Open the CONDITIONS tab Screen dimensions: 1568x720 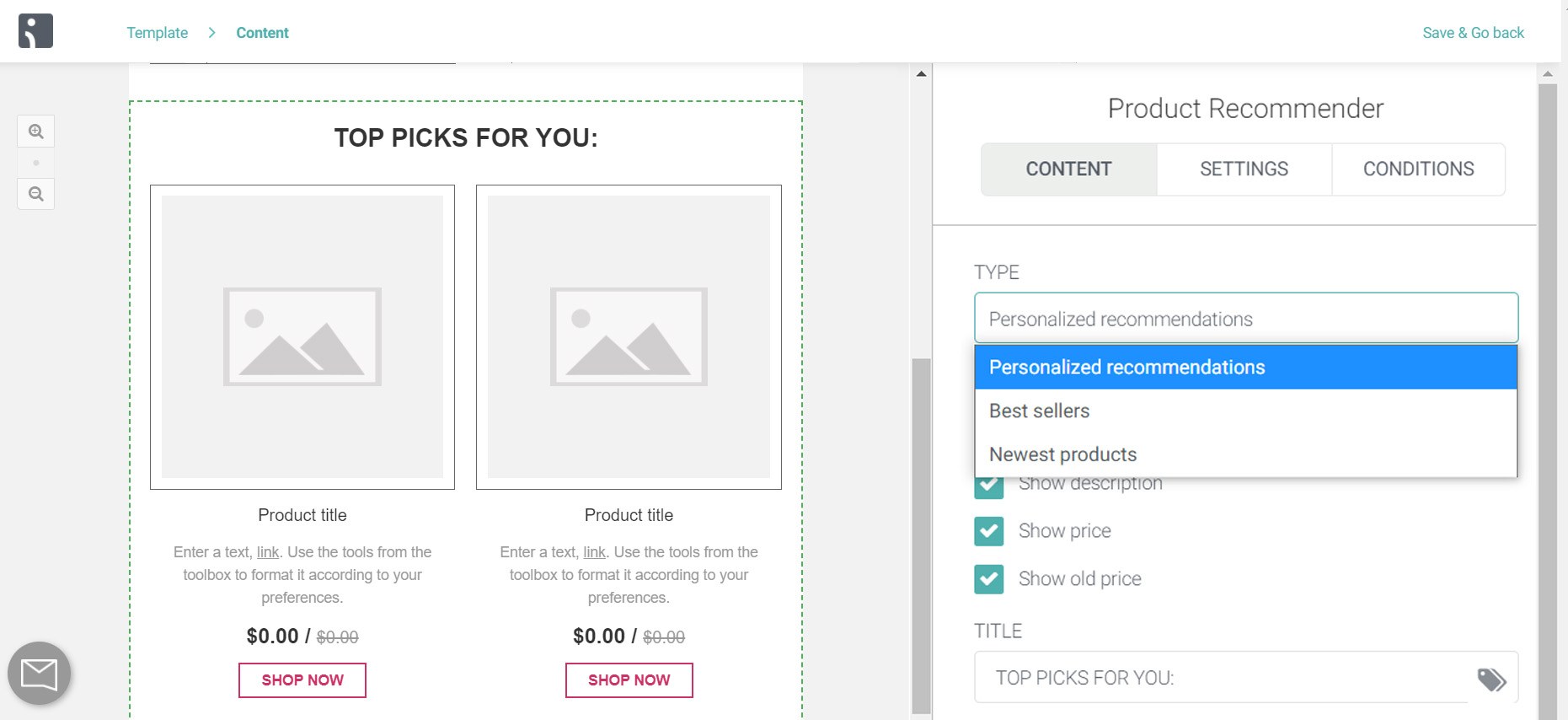(1418, 169)
